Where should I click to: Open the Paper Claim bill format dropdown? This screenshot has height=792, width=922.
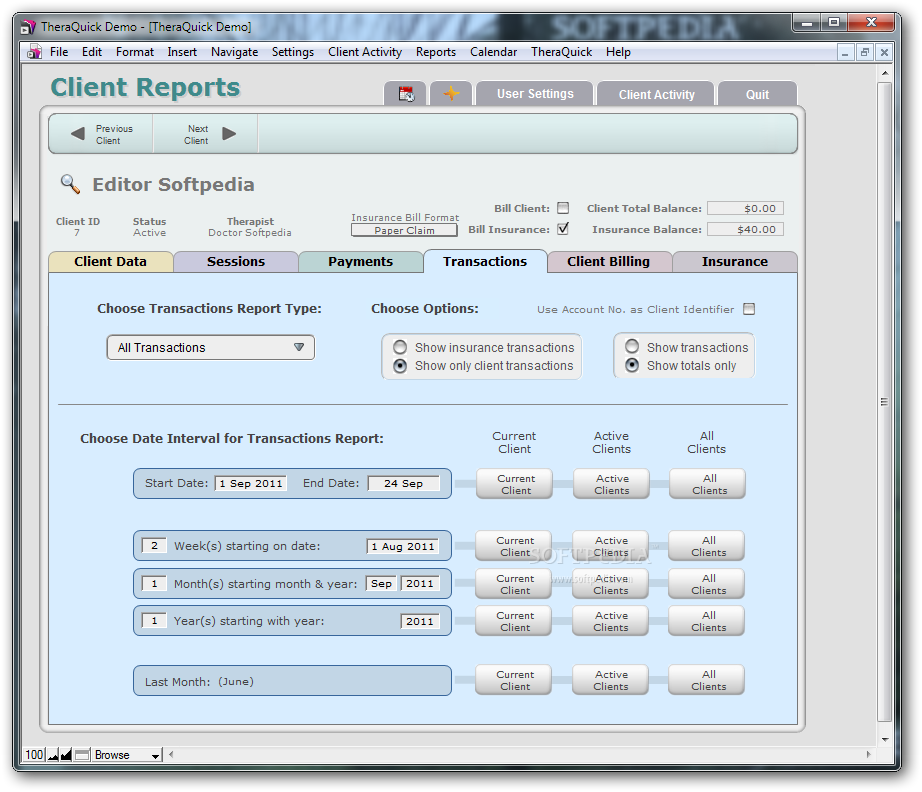[x=404, y=230]
